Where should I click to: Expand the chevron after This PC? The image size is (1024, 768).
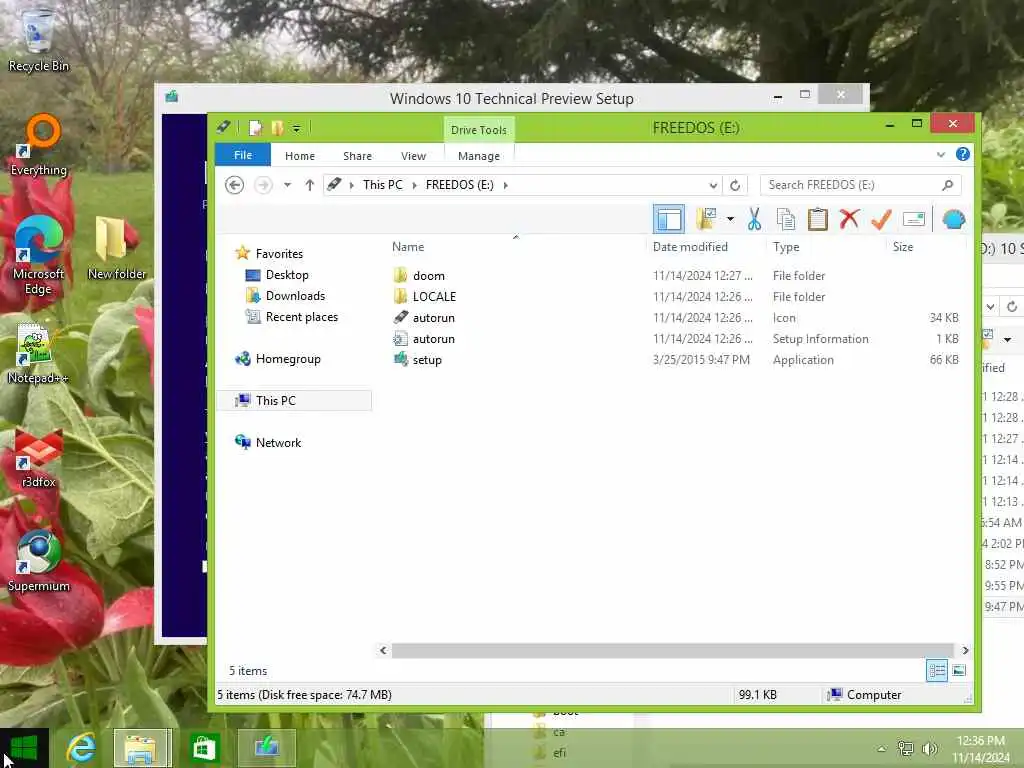[x=414, y=185]
